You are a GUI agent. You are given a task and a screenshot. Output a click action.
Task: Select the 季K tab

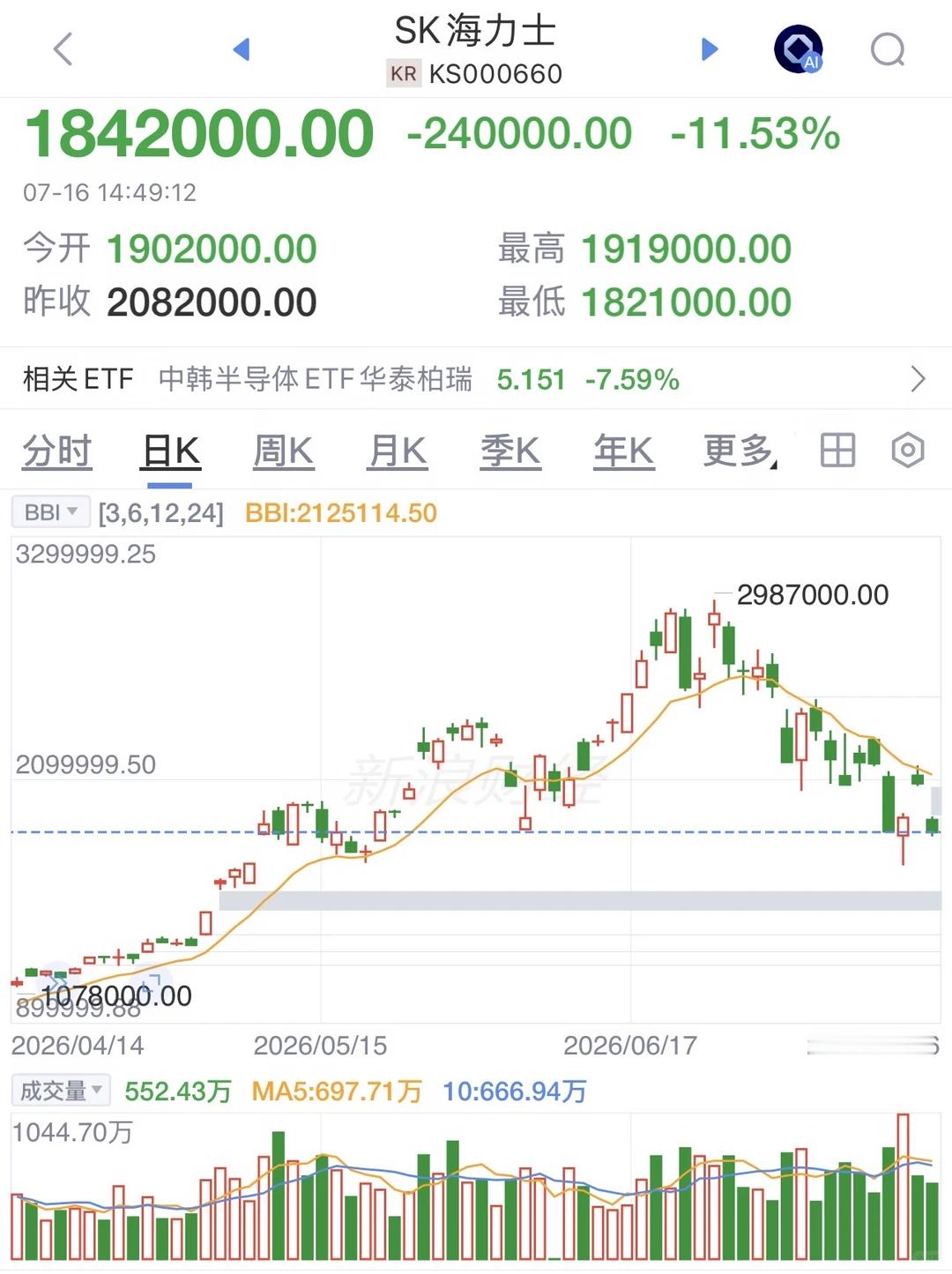click(510, 451)
